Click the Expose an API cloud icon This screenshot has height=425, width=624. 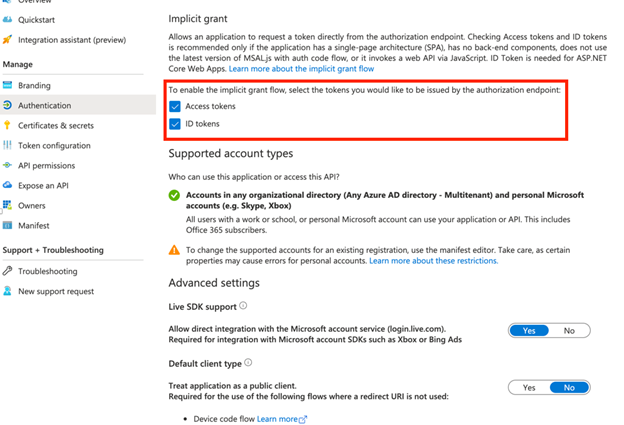[x=8, y=186]
